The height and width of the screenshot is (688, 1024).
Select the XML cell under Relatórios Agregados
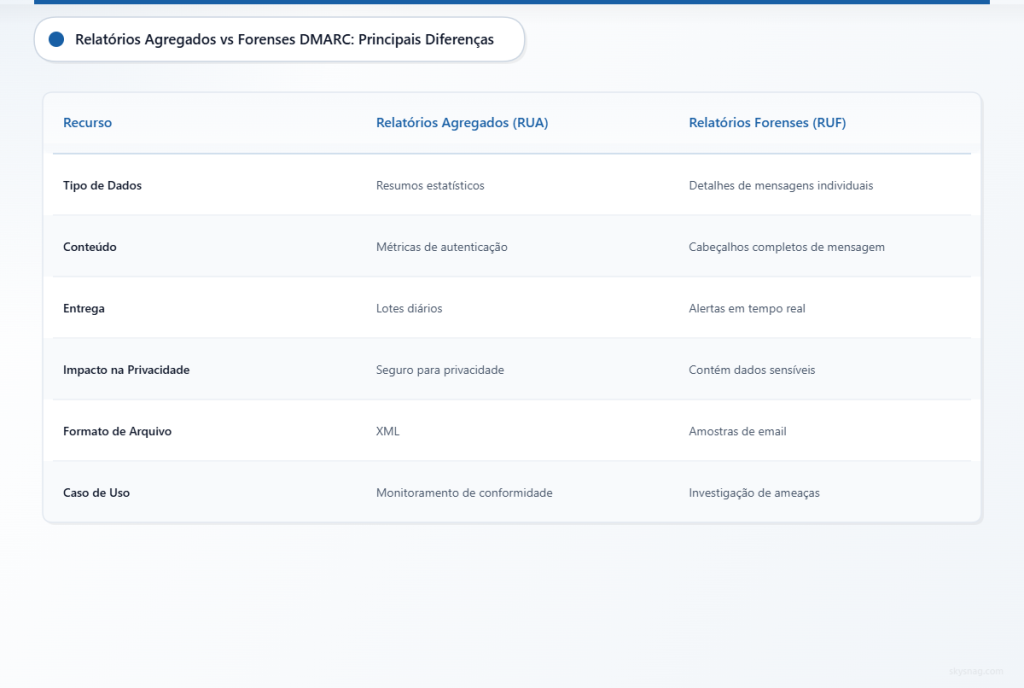[387, 431]
